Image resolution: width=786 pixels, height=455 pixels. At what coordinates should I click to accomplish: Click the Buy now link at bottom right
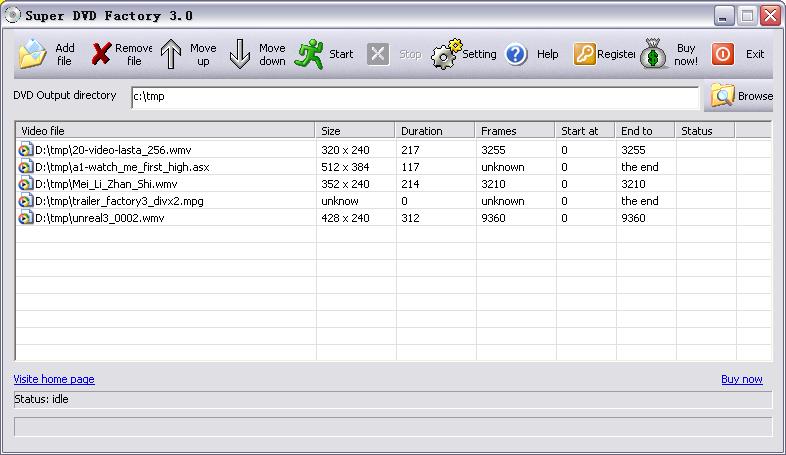tap(742, 379)
